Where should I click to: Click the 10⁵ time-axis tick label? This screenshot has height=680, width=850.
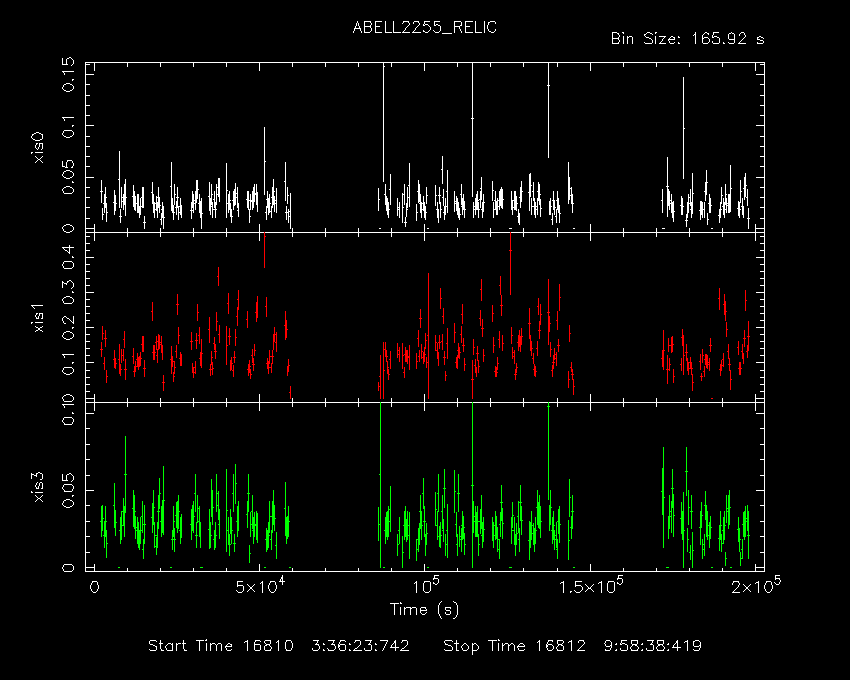click(x=426, y=586)
